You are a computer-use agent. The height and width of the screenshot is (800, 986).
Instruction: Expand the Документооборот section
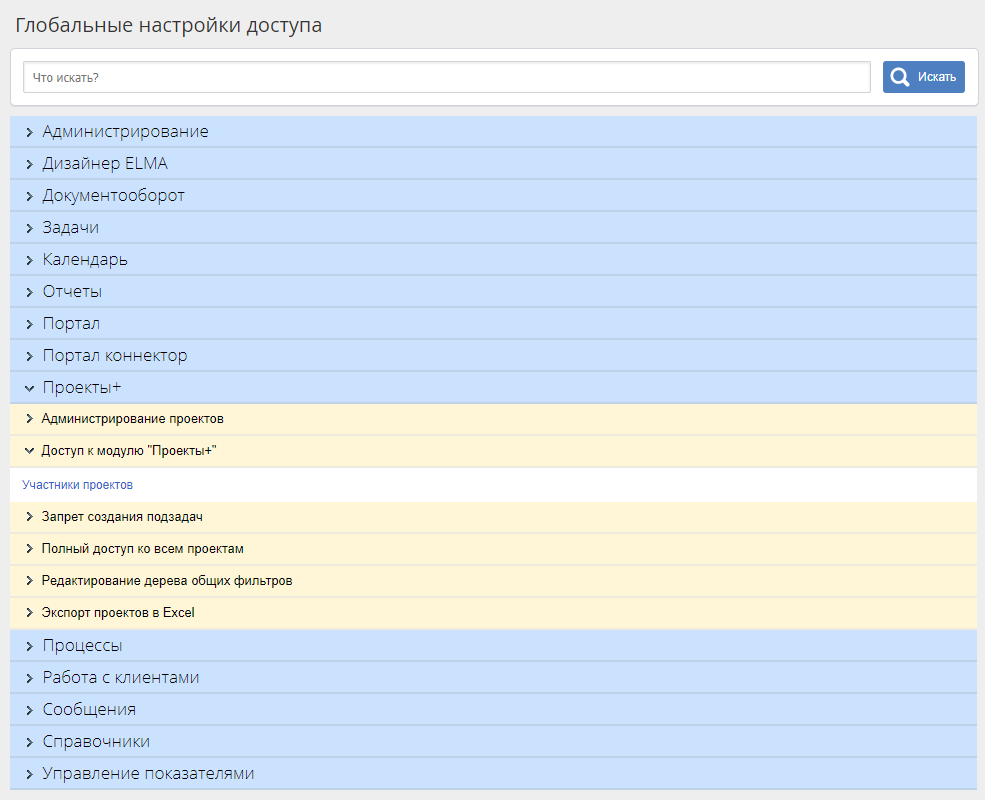[113, 196]
